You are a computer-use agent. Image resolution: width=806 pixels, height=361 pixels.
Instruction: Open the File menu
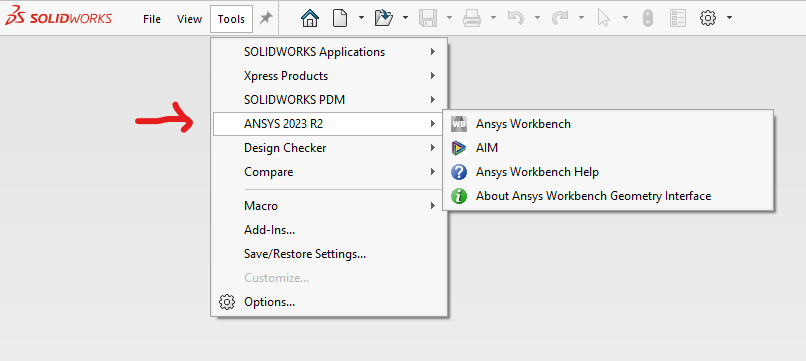coord(152,19)
